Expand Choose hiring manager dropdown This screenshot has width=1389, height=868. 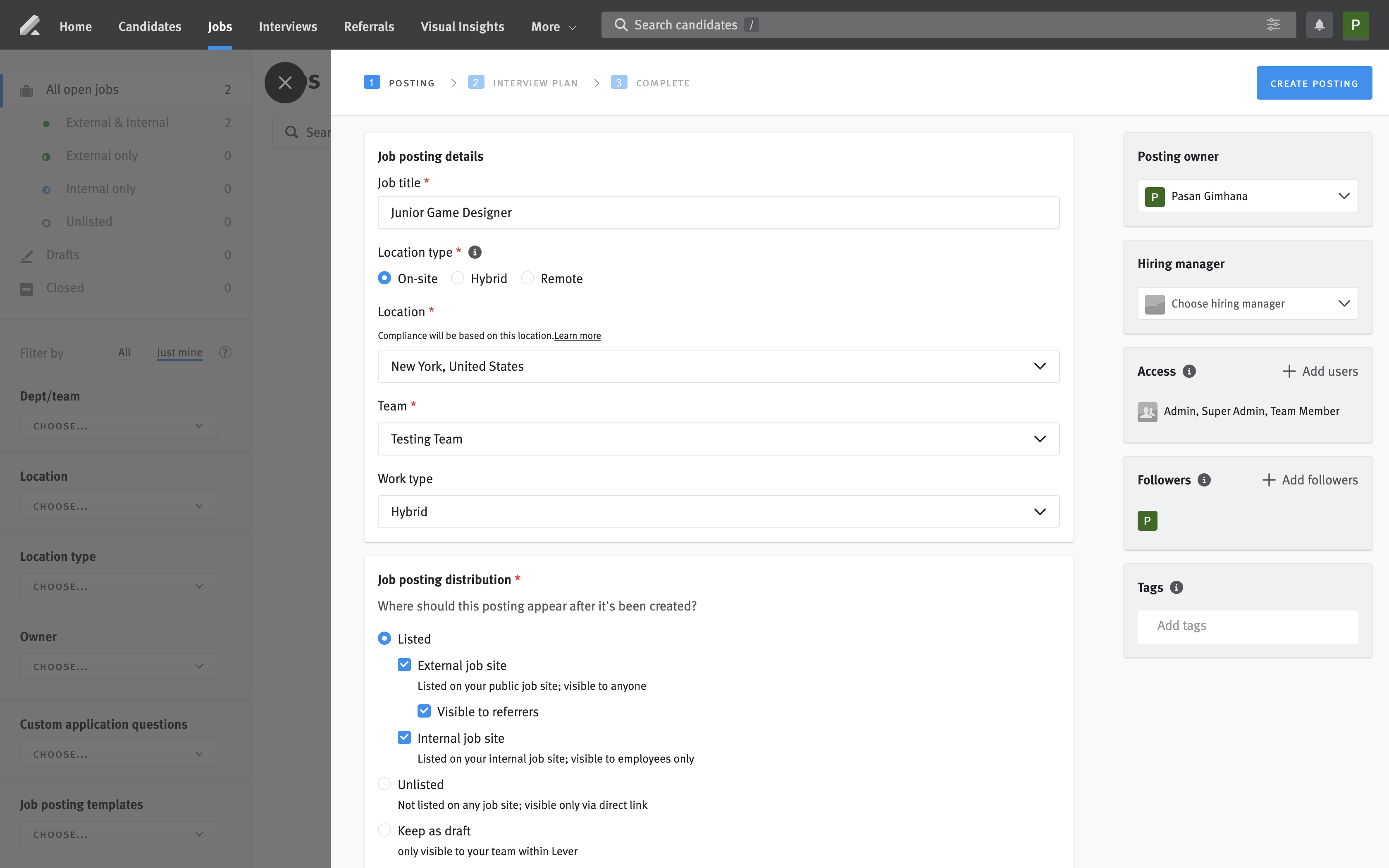(1247, 304)
